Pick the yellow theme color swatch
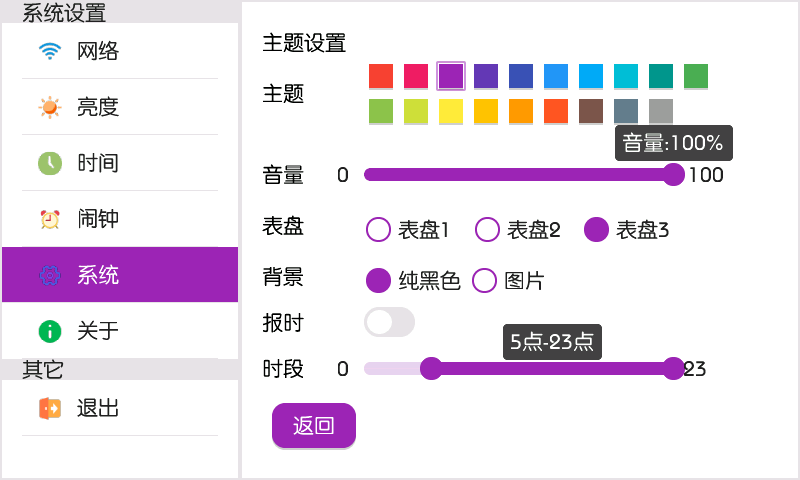This screenshot has width=800, height=480. click(x=451, y=111)
